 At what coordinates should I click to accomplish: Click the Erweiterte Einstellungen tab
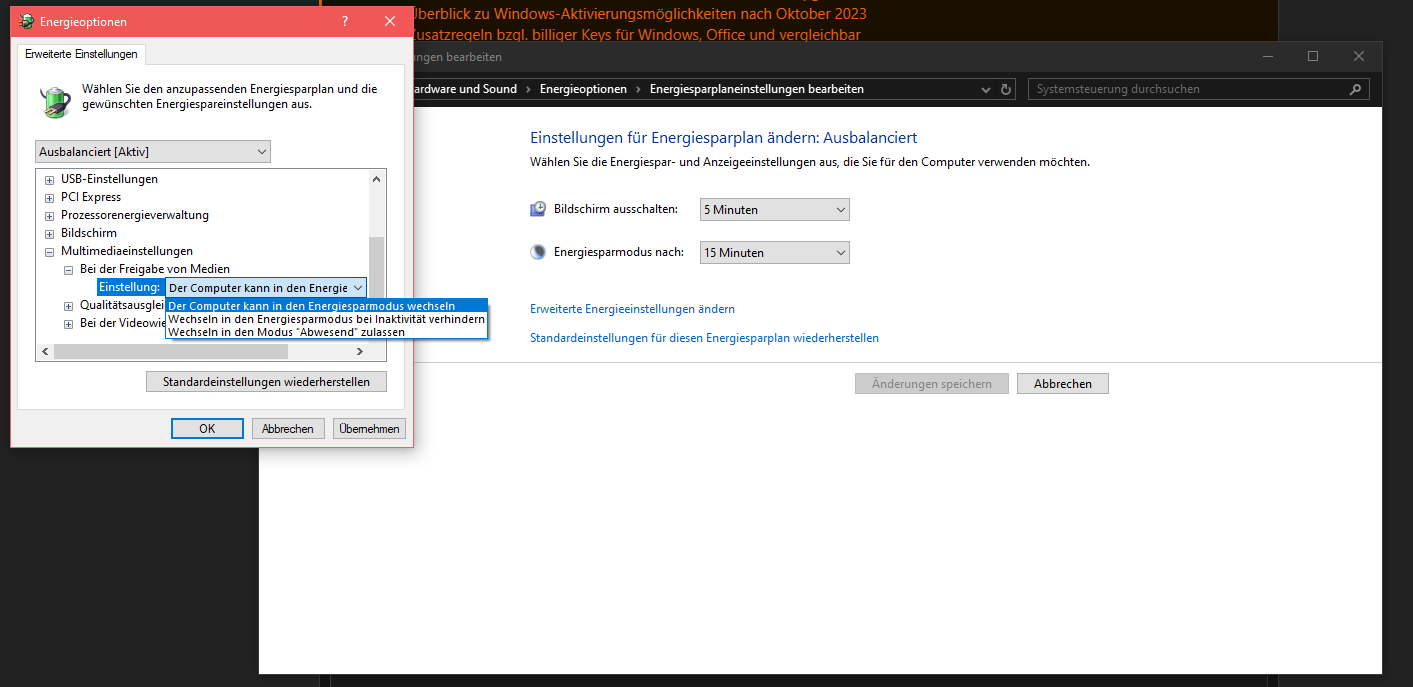[82, 54]
